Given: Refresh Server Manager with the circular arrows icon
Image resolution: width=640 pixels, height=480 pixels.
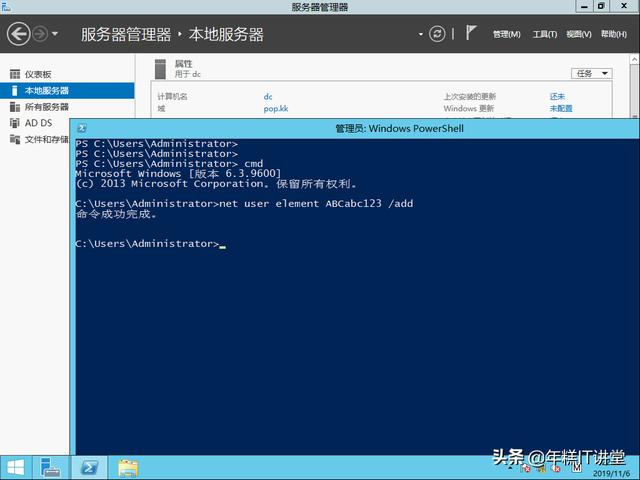Looking at the screenshot, I should [437, 34].
